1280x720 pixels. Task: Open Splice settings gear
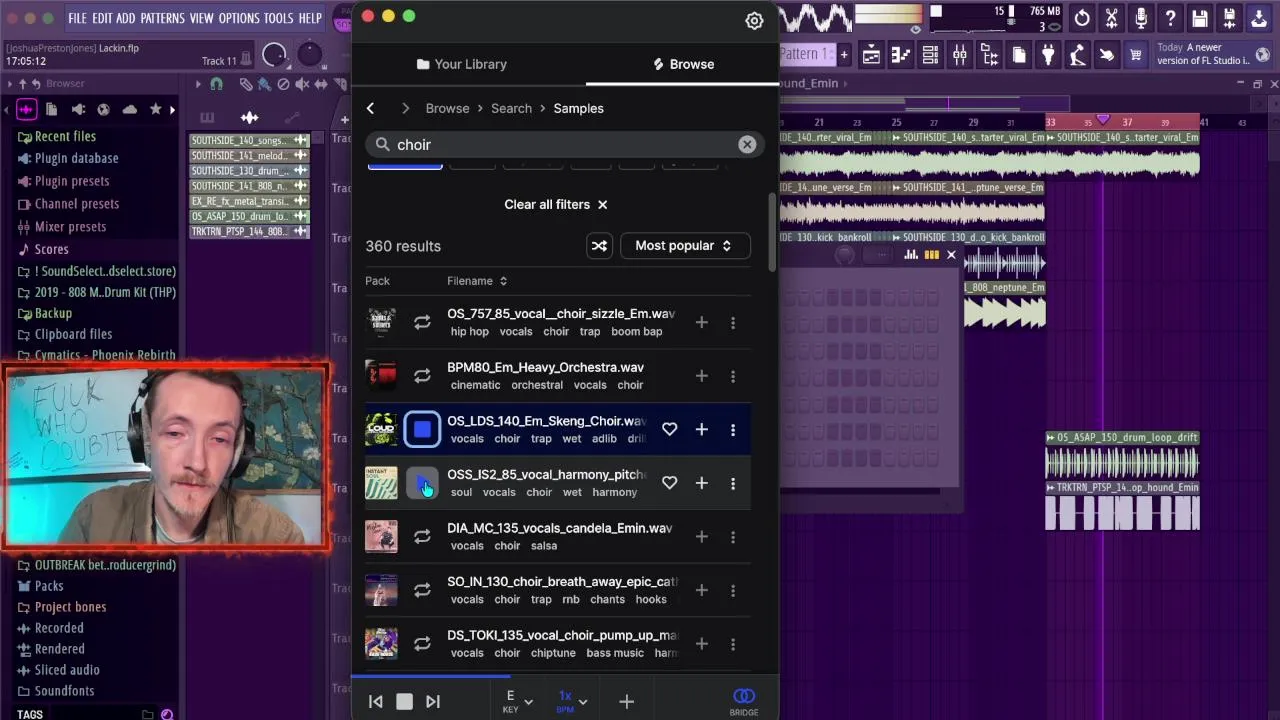[754, 20]
